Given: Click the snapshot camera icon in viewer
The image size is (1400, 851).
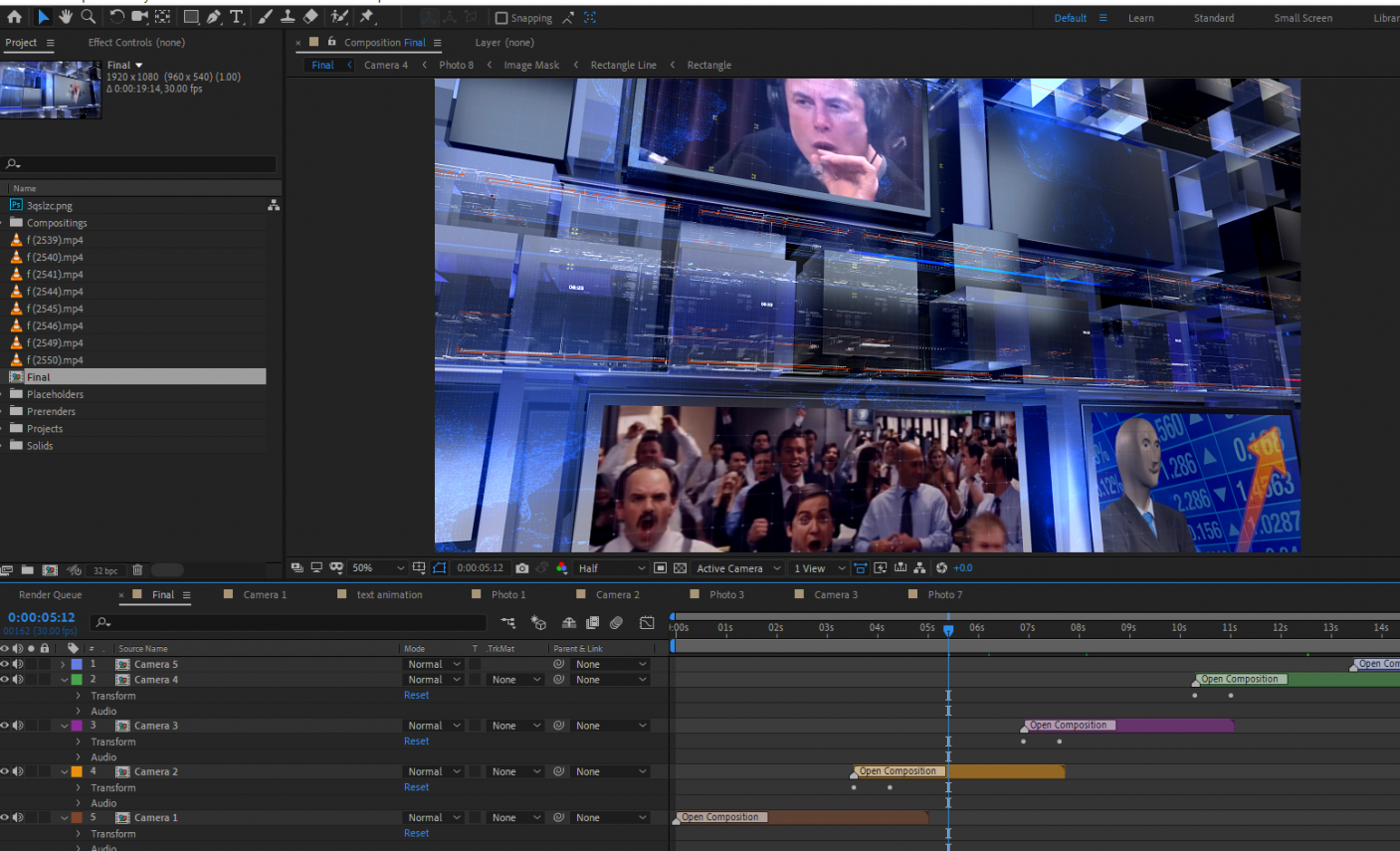Looking at the screenshot, I should pos(522,568).
